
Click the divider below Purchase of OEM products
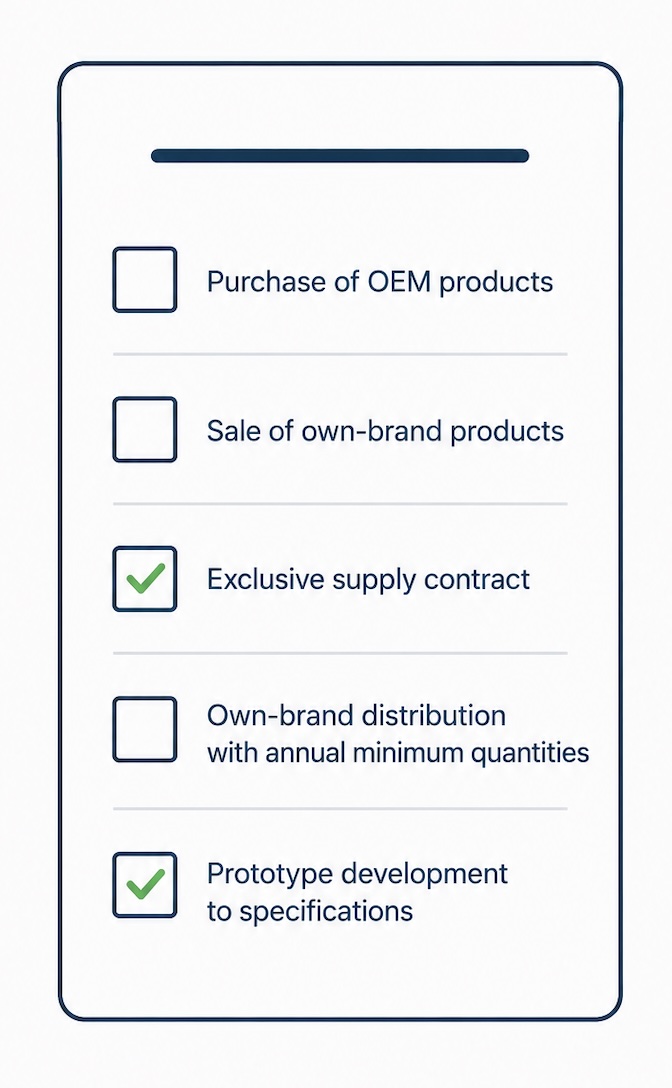coord(340,354)
